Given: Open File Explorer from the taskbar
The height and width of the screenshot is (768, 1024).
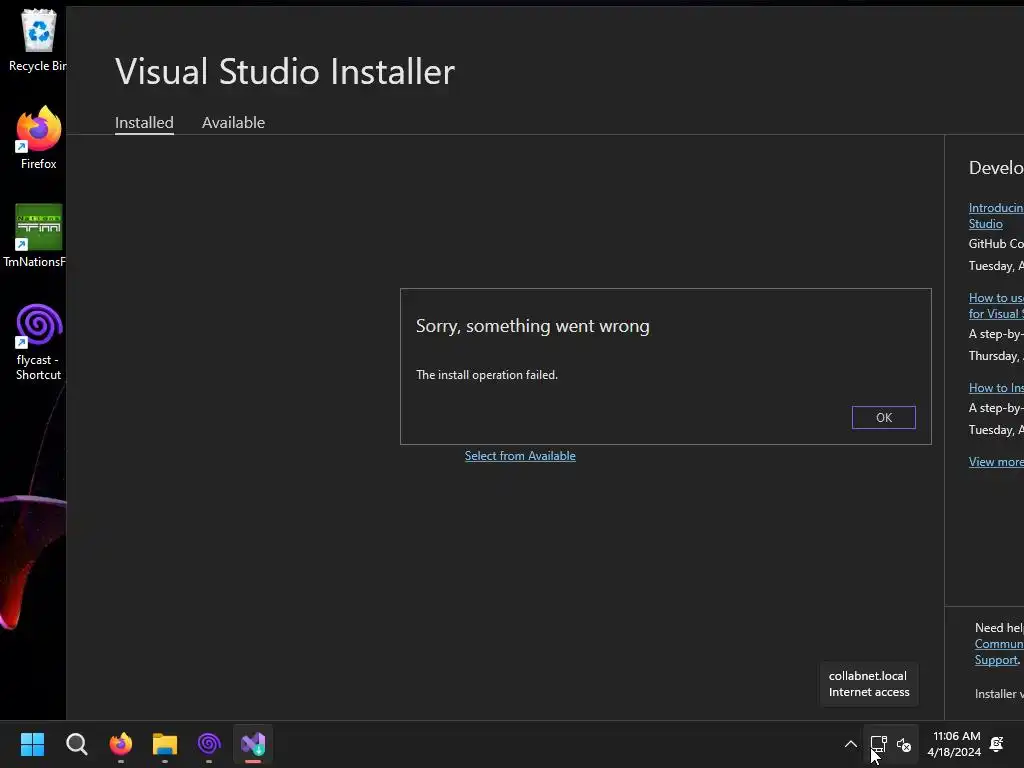Looking at the screenshot, I should (165, 744).
